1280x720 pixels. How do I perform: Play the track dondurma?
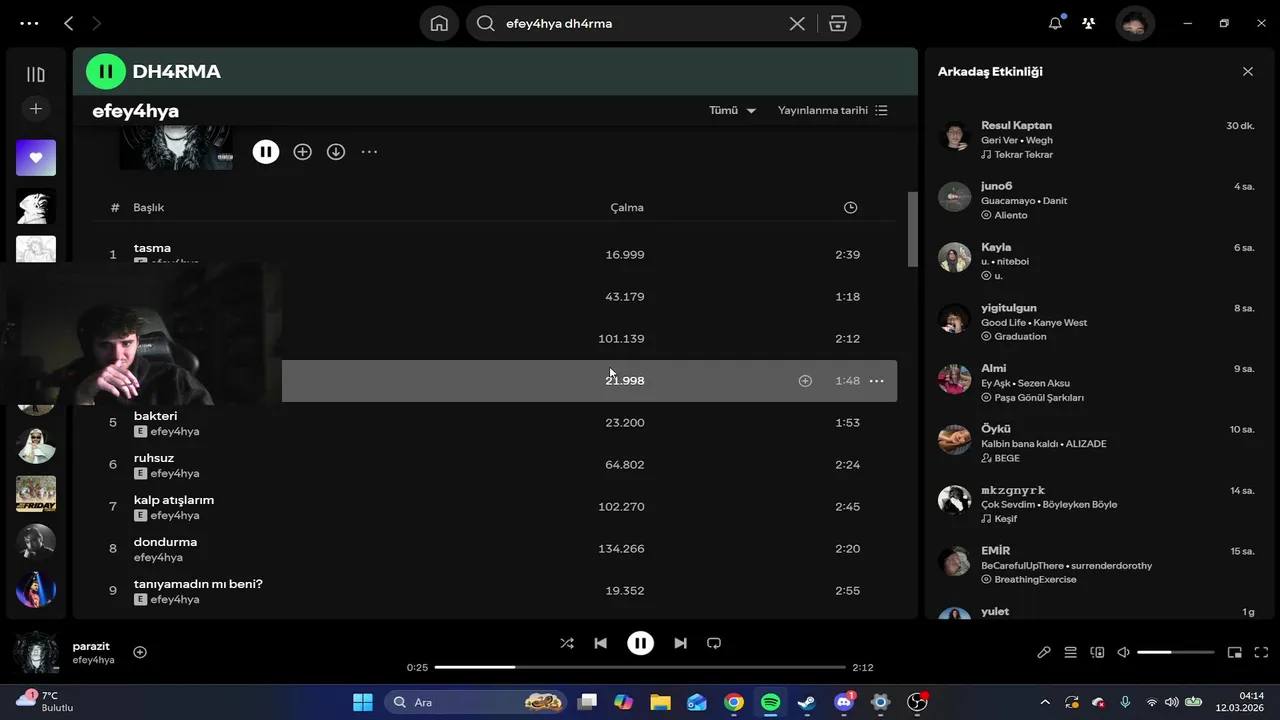point(165,542)
